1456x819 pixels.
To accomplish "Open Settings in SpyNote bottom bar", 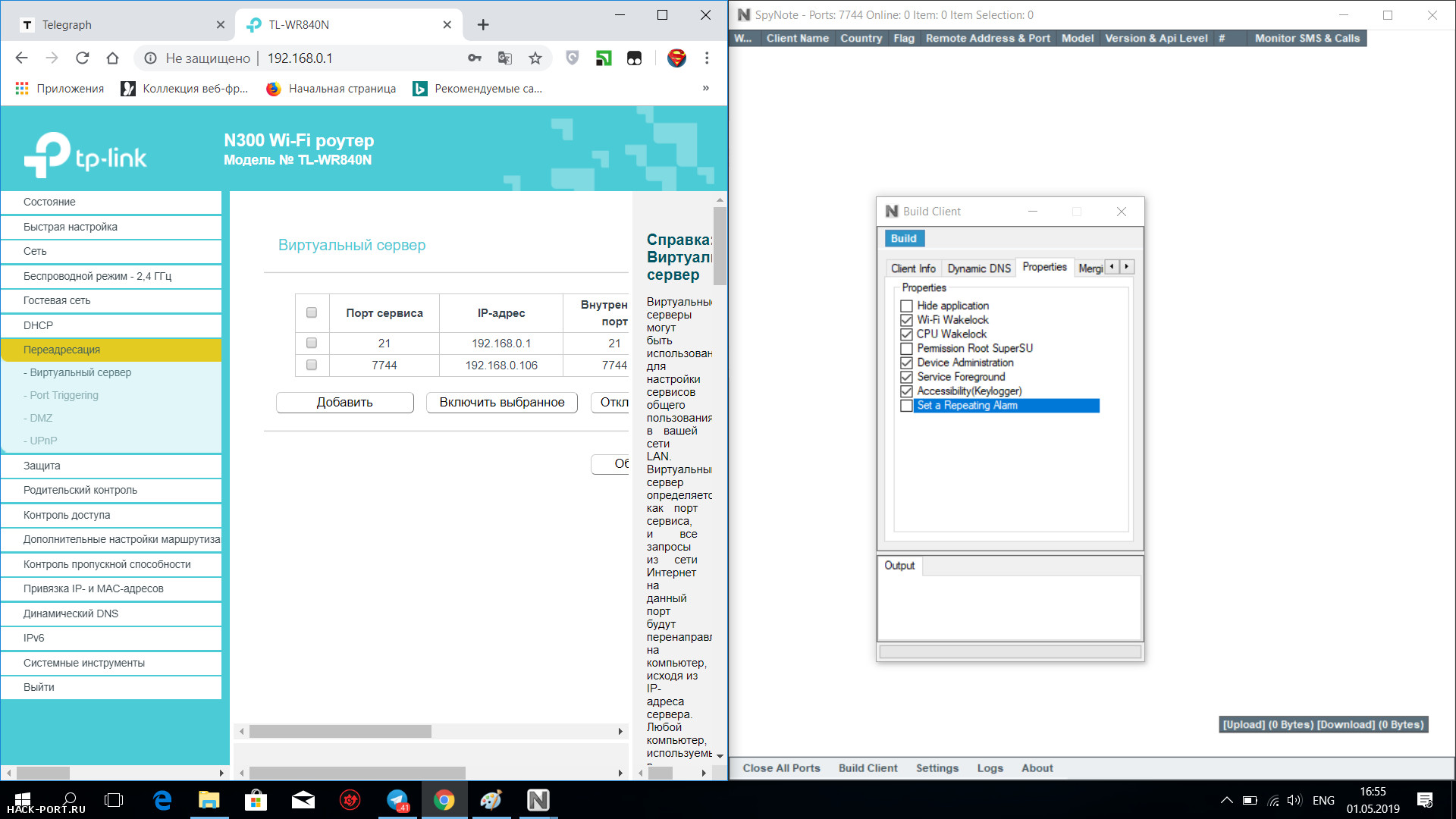I will (x=937, y=768).
